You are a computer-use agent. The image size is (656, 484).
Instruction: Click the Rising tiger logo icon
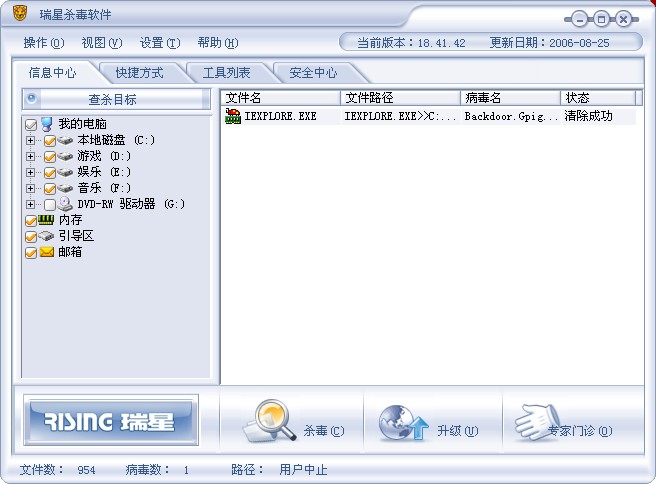click(x=19, y=13)
